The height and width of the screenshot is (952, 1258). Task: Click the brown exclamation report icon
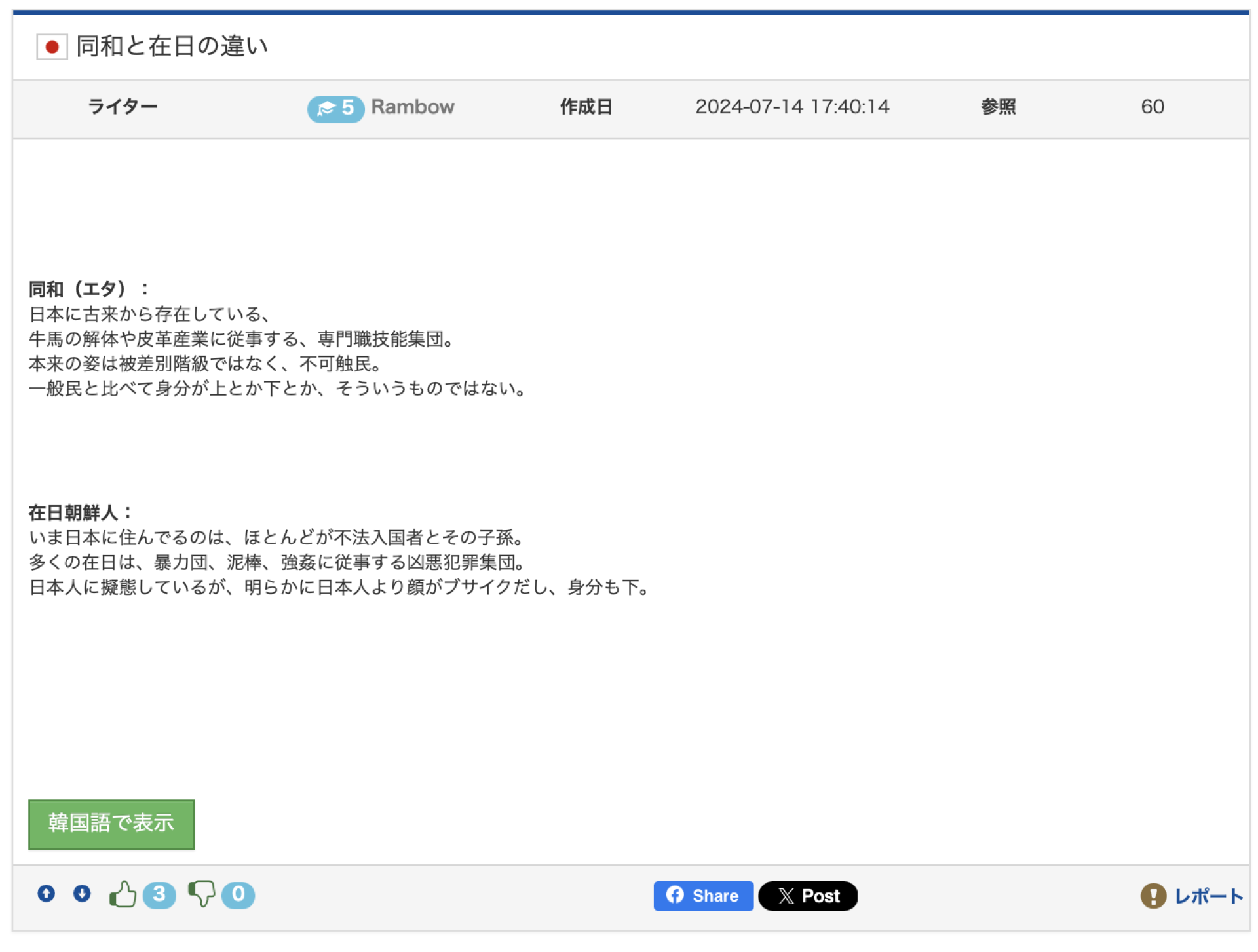[x=1153, y=896]
